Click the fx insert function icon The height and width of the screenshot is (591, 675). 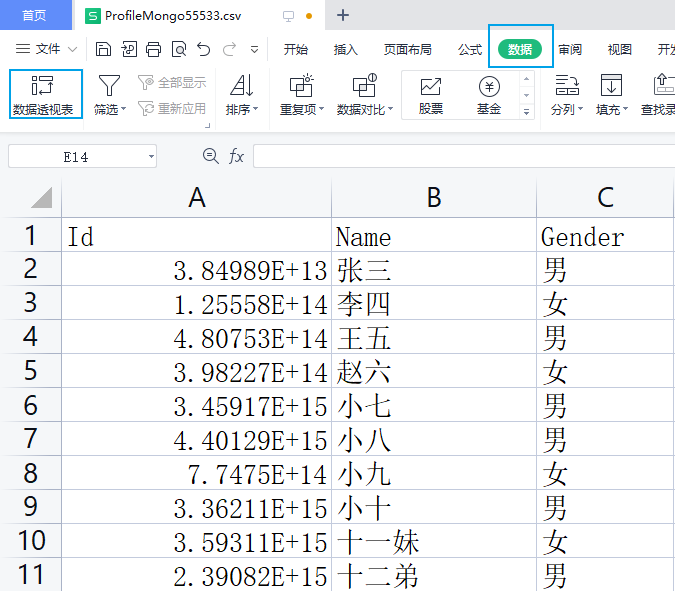pos(237,156)
